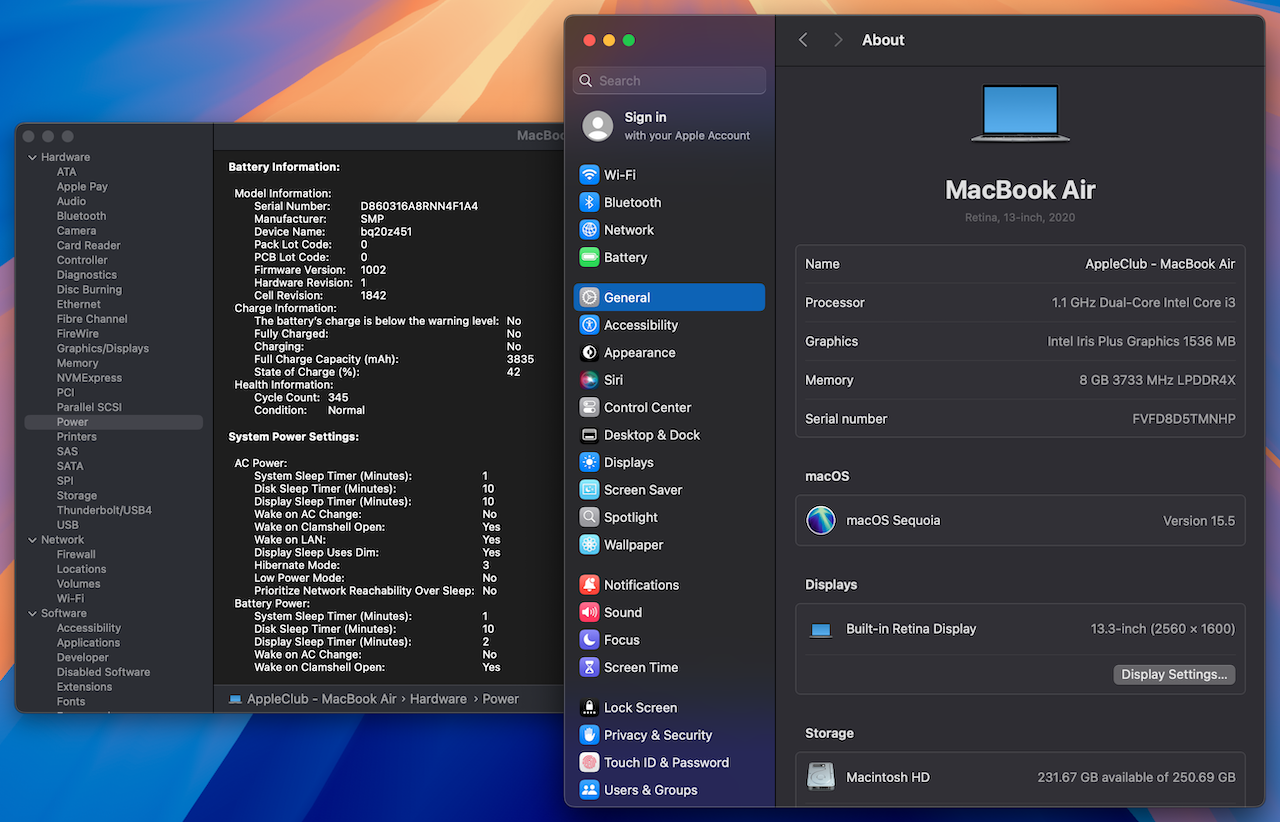Collapse the Hardware section in System Information

pos(32,157)
